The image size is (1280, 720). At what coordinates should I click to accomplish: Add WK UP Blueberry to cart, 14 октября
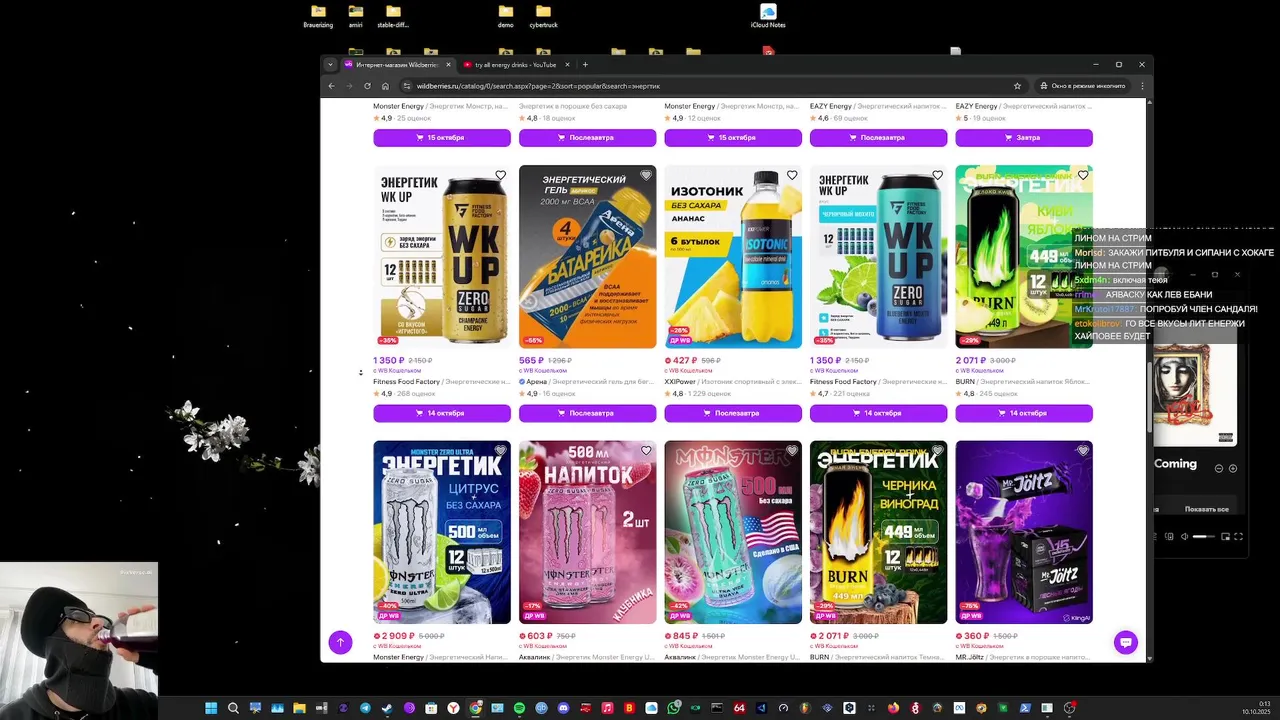tap(878, 413)
